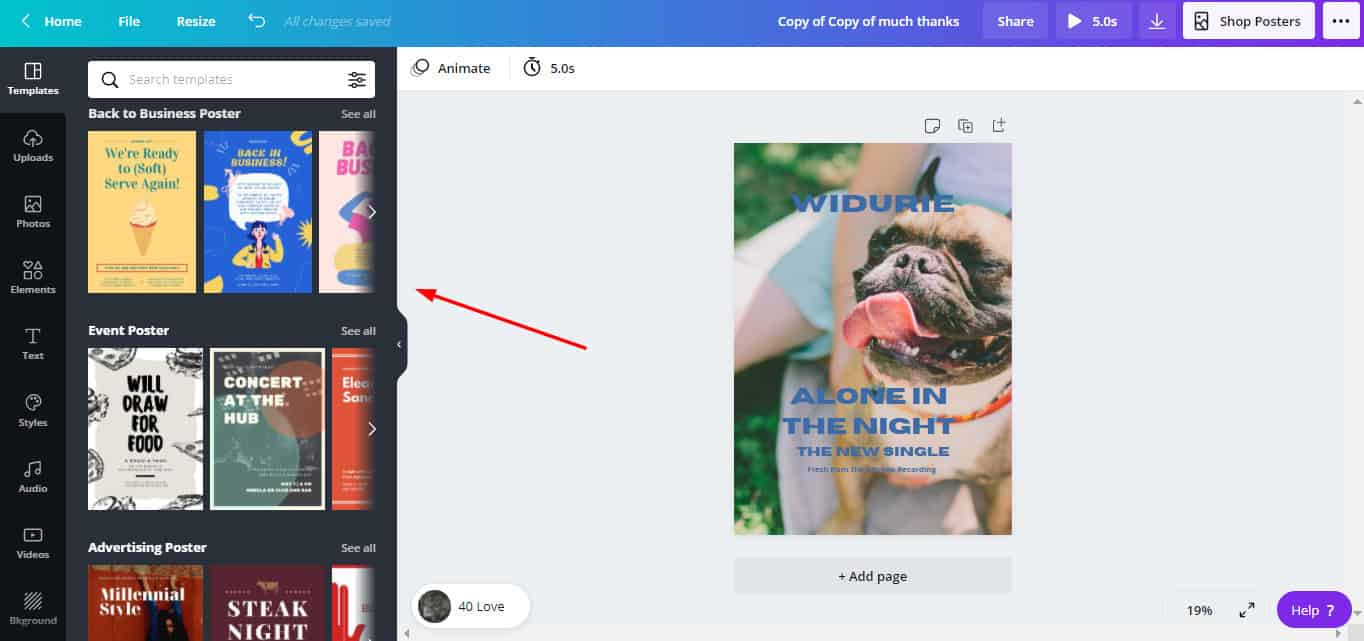Open the Photos sidebar panel
The height and width of the screenshot is (641, 1364).
click(33, 211)
